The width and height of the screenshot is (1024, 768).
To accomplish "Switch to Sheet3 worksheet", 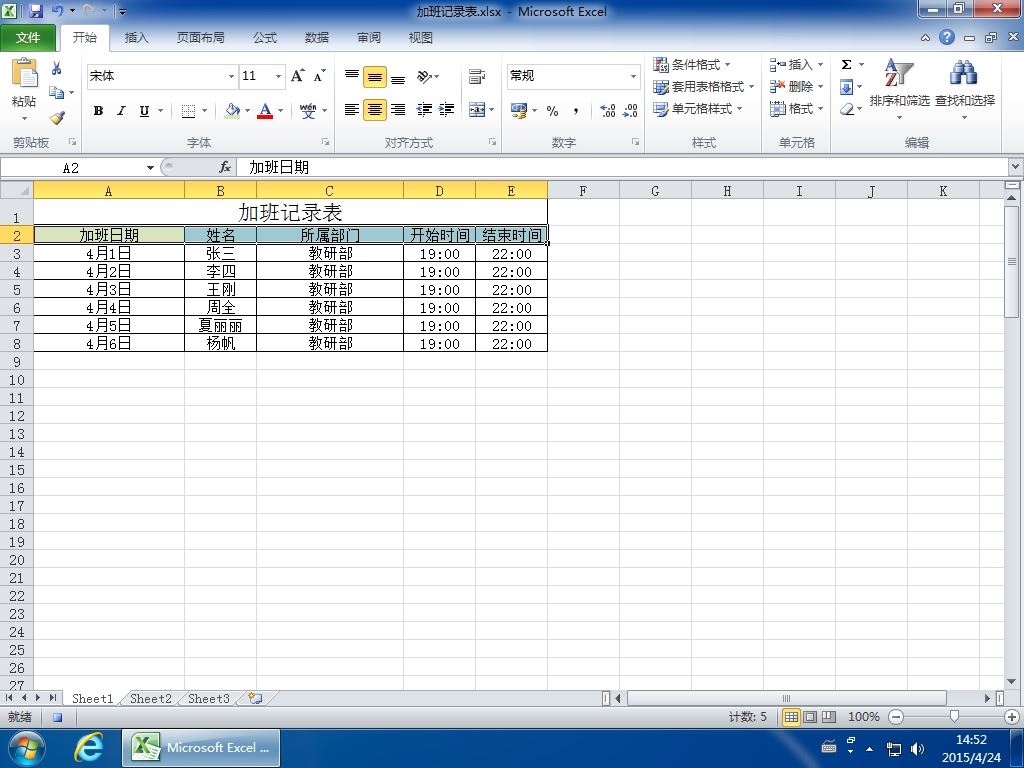I will (x=208, y=699).
